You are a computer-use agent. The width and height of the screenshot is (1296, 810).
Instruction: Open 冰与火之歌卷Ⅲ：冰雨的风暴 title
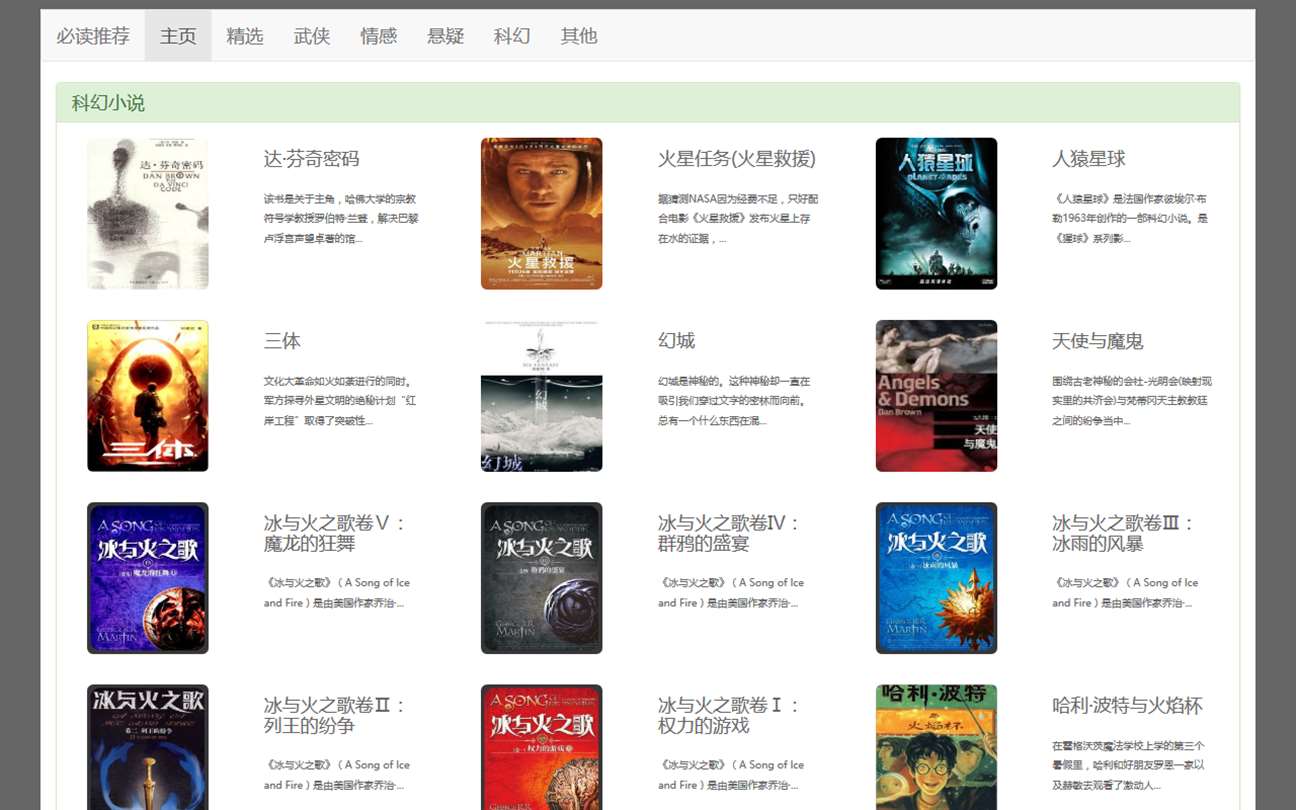[x=1124, y=533]
